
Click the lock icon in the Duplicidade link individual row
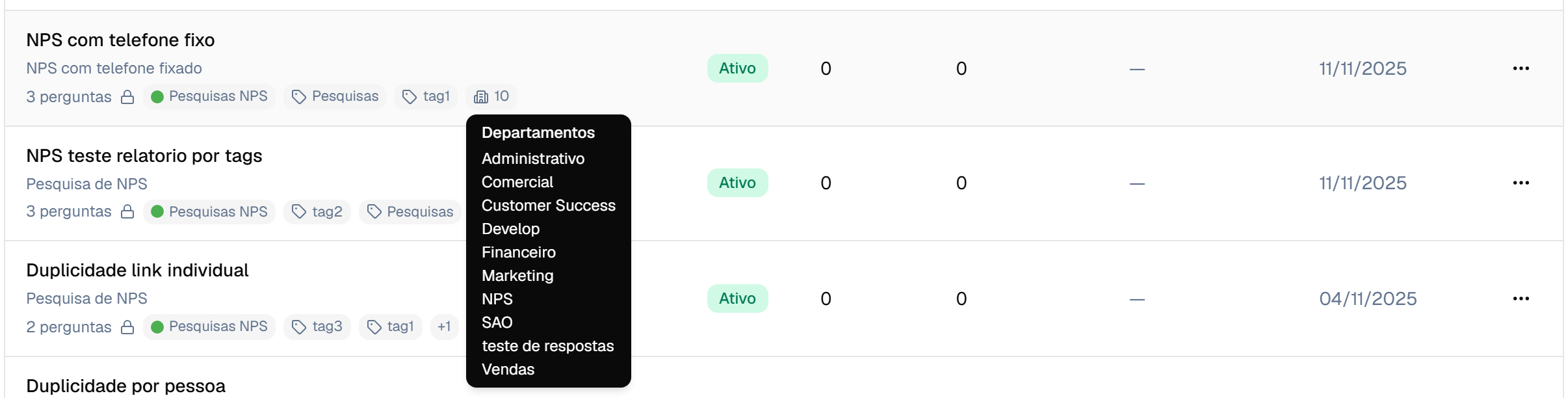[127, 327]
